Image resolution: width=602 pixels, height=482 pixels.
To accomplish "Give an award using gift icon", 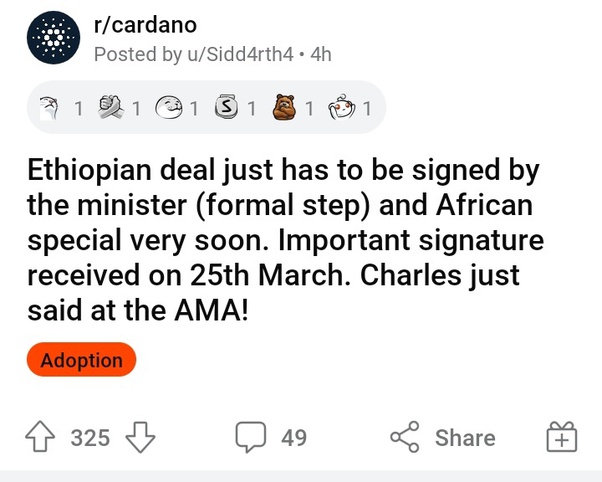I will click(x=560, y=437).
